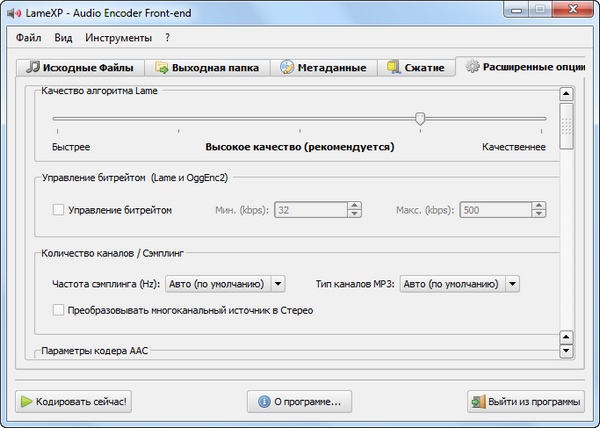Open the Частота сэмплинга (Hz) dropdown

tap(277, 284)
